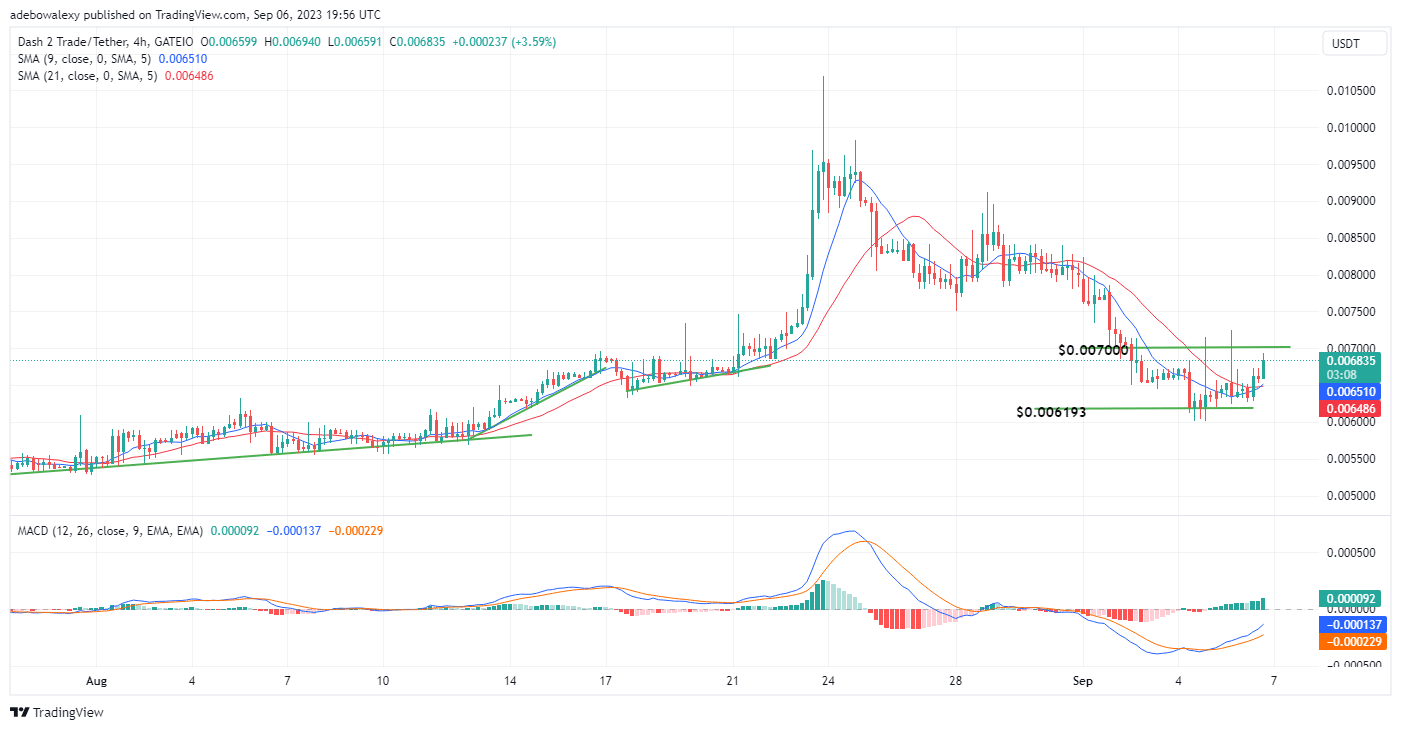Click the 17 date label on time axis
Viewport: 1401px width, 730px height.
[x=605, y=682]
